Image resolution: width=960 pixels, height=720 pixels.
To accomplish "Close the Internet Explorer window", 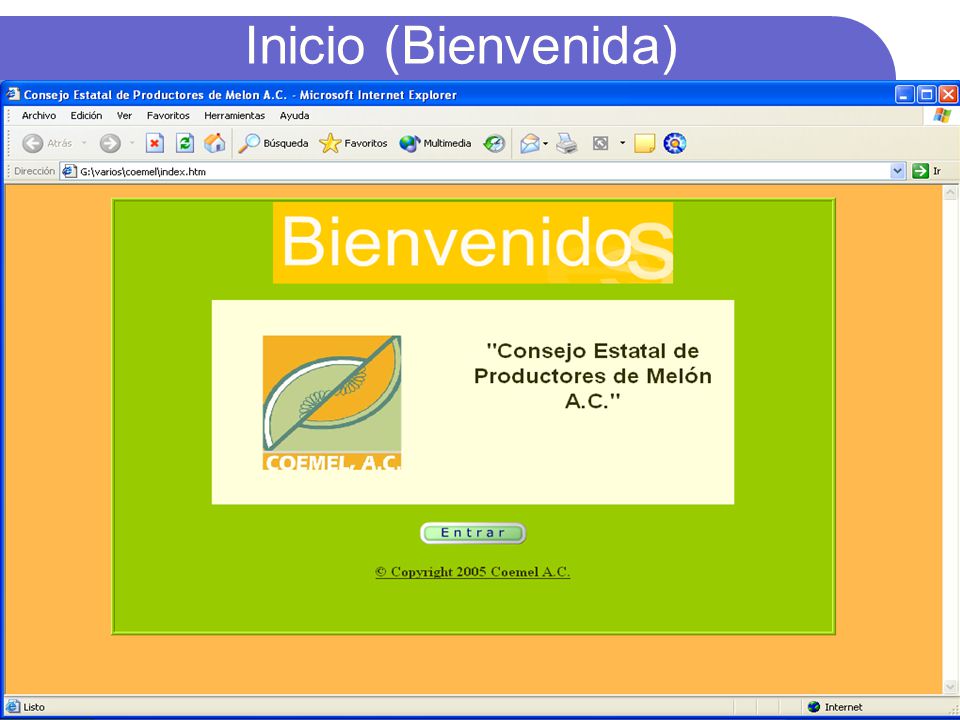I will 948,94.
